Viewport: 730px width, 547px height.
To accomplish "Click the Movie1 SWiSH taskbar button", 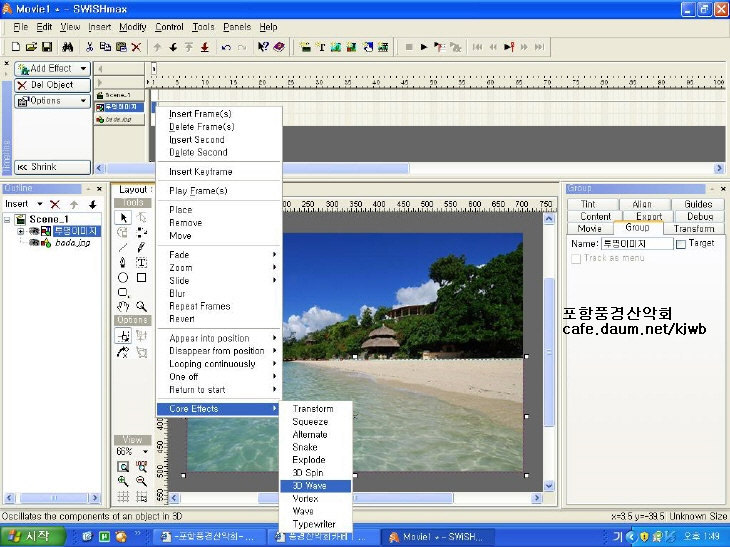I will pyautogui.click(x=436, y=537).
